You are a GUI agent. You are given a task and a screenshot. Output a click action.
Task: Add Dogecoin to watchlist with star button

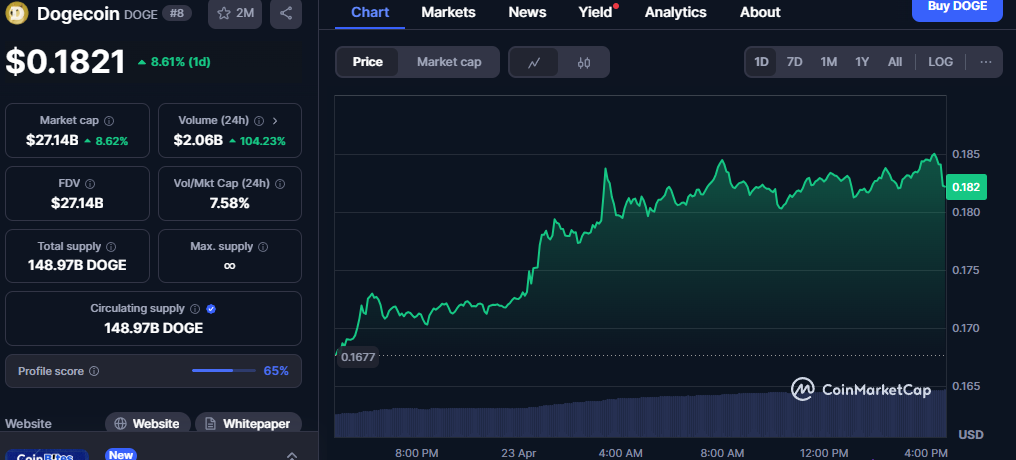point(235,14)
